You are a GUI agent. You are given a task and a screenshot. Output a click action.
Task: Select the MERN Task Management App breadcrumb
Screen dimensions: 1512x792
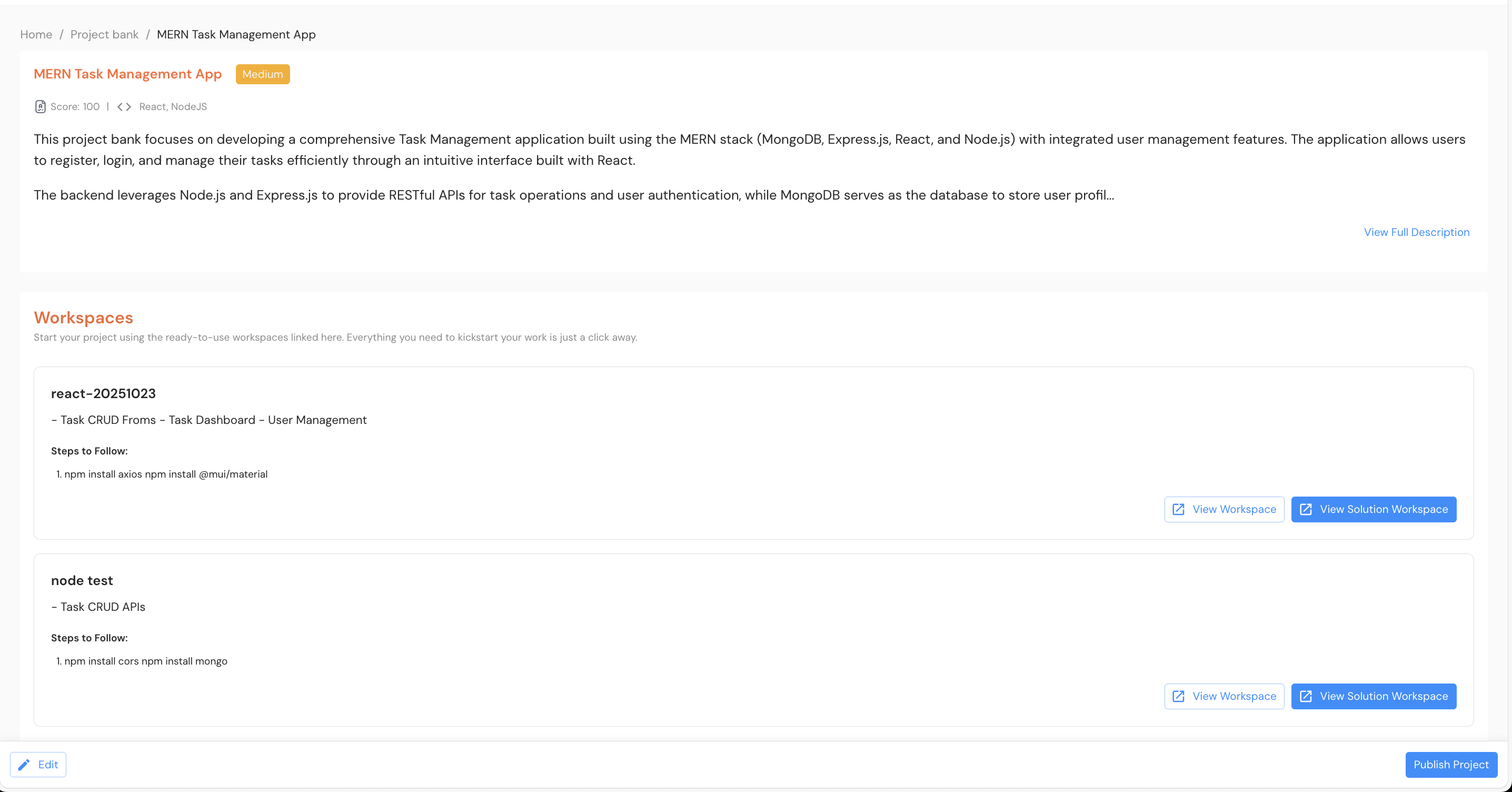(x=236, y=34)
